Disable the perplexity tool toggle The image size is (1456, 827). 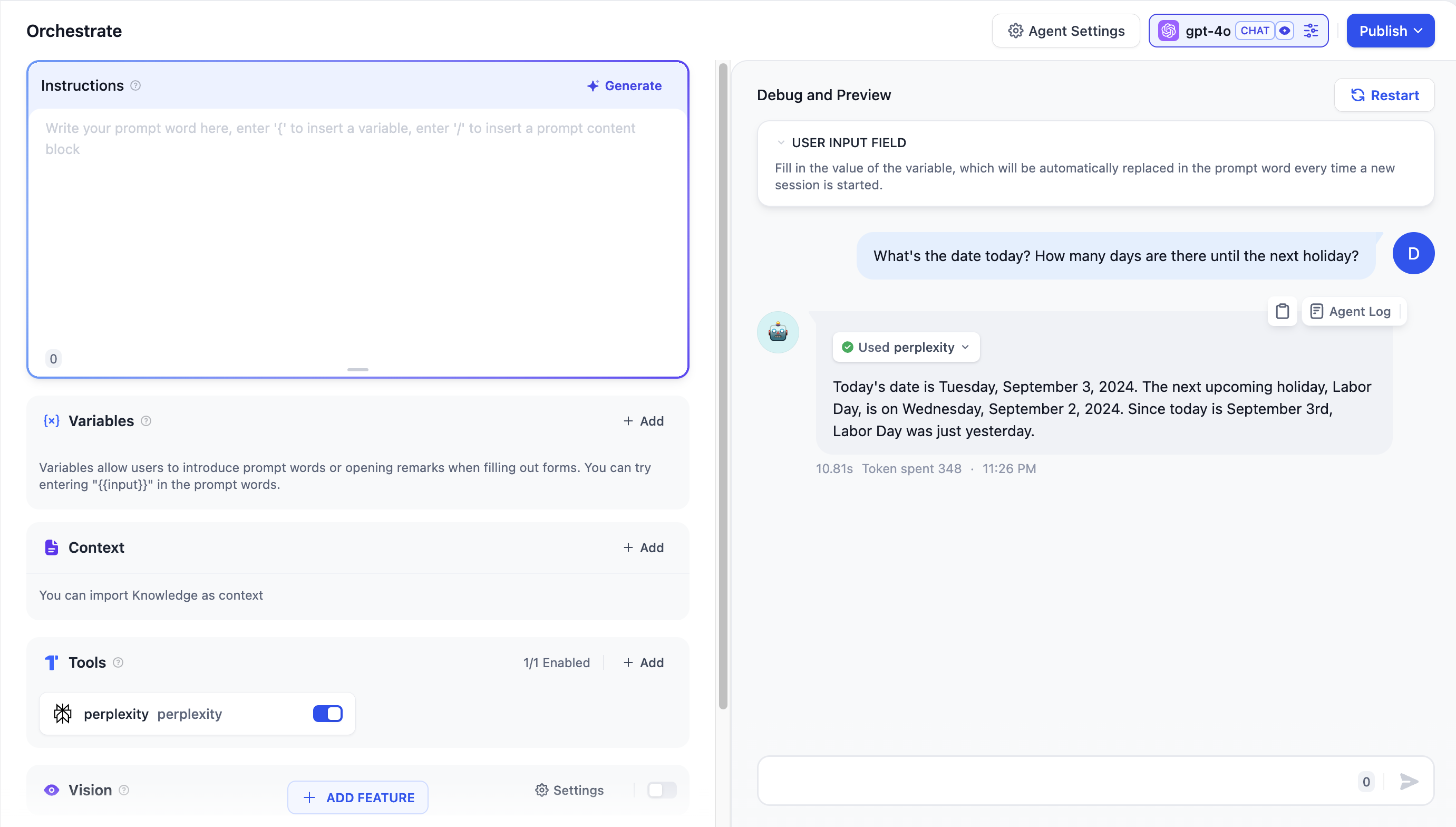(x=327, y=714)
